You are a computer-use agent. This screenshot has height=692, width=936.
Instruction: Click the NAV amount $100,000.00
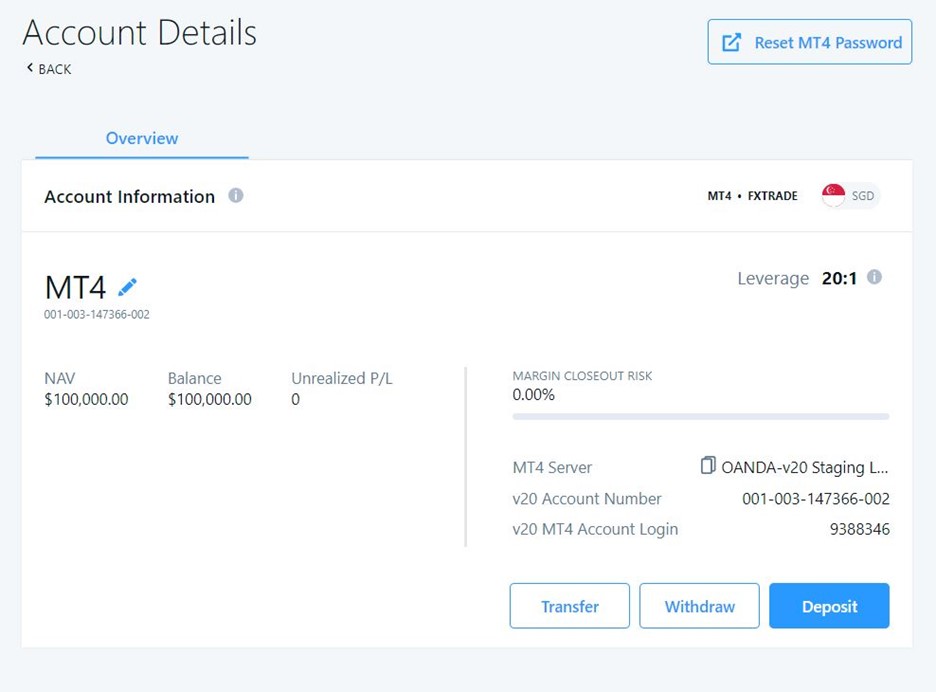86,399
